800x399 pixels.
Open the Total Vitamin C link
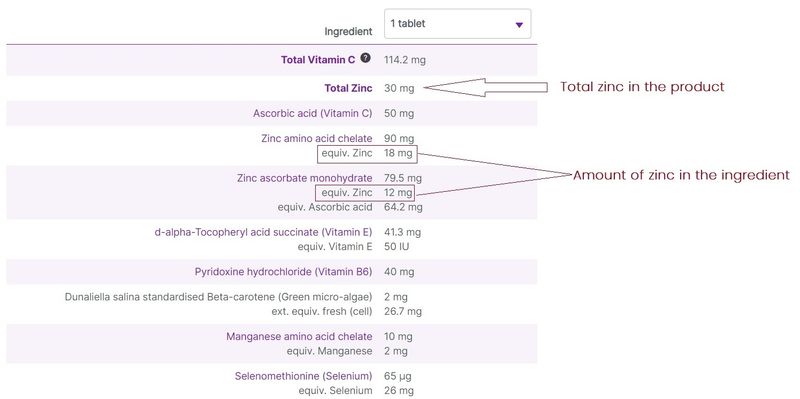(318, 60)
